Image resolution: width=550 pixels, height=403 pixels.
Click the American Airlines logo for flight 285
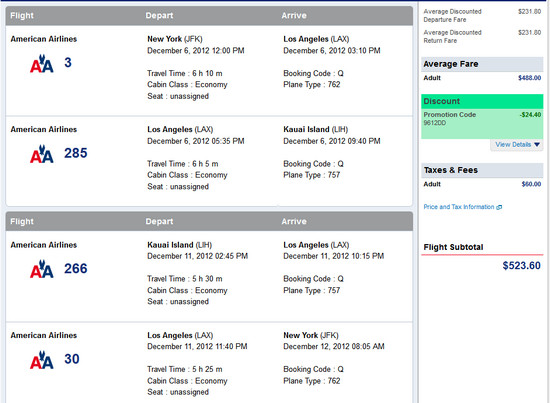point(42,154)
